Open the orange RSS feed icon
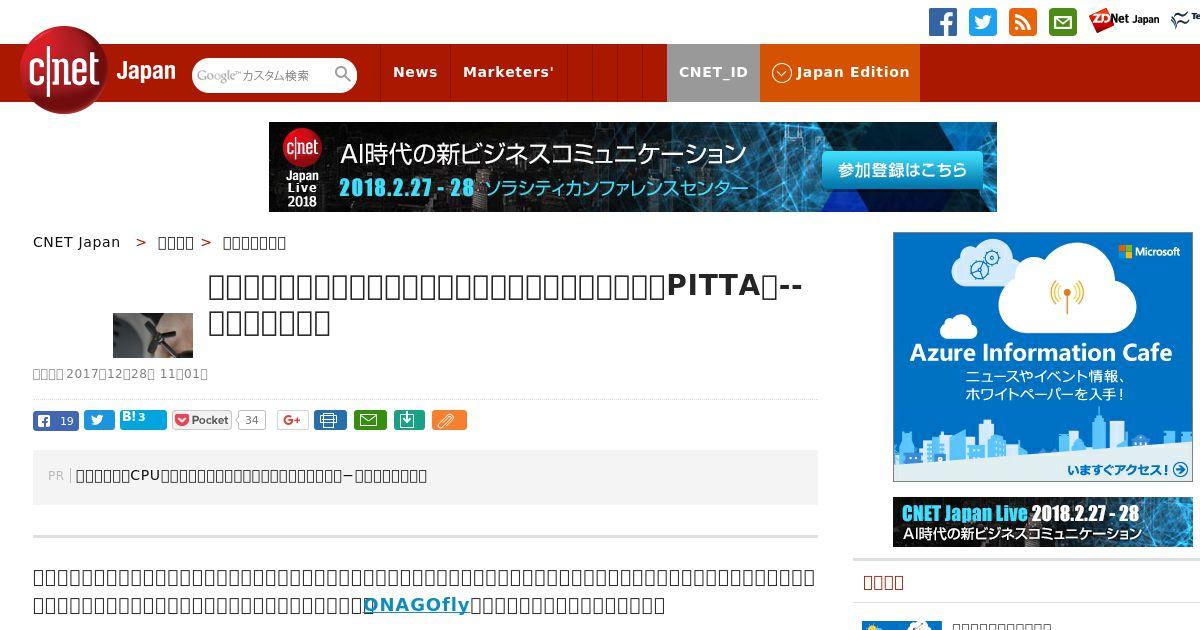1200x630 pixels. pos(1023,22)
